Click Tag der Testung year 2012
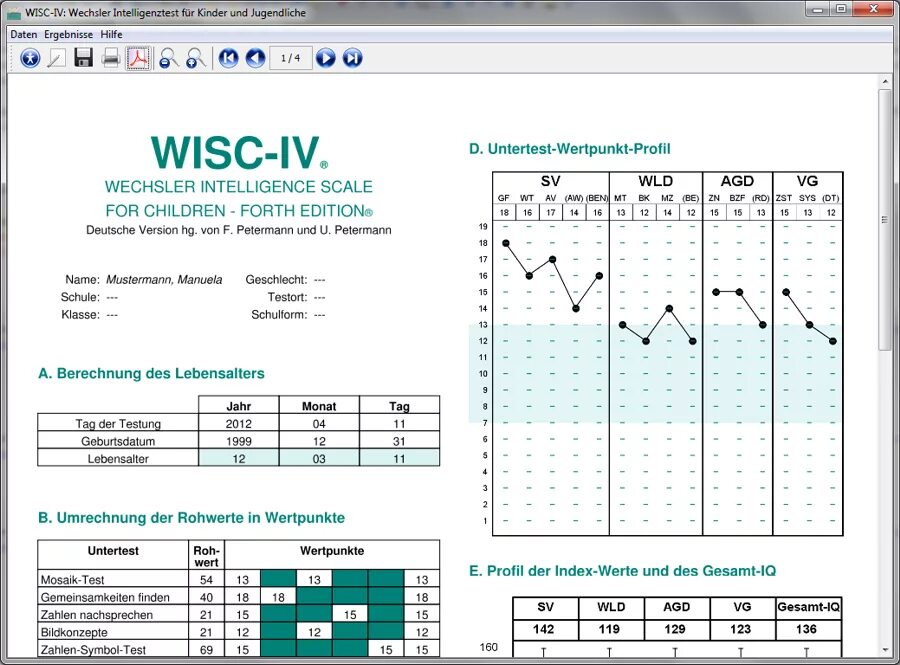 [x=239, y=424]
